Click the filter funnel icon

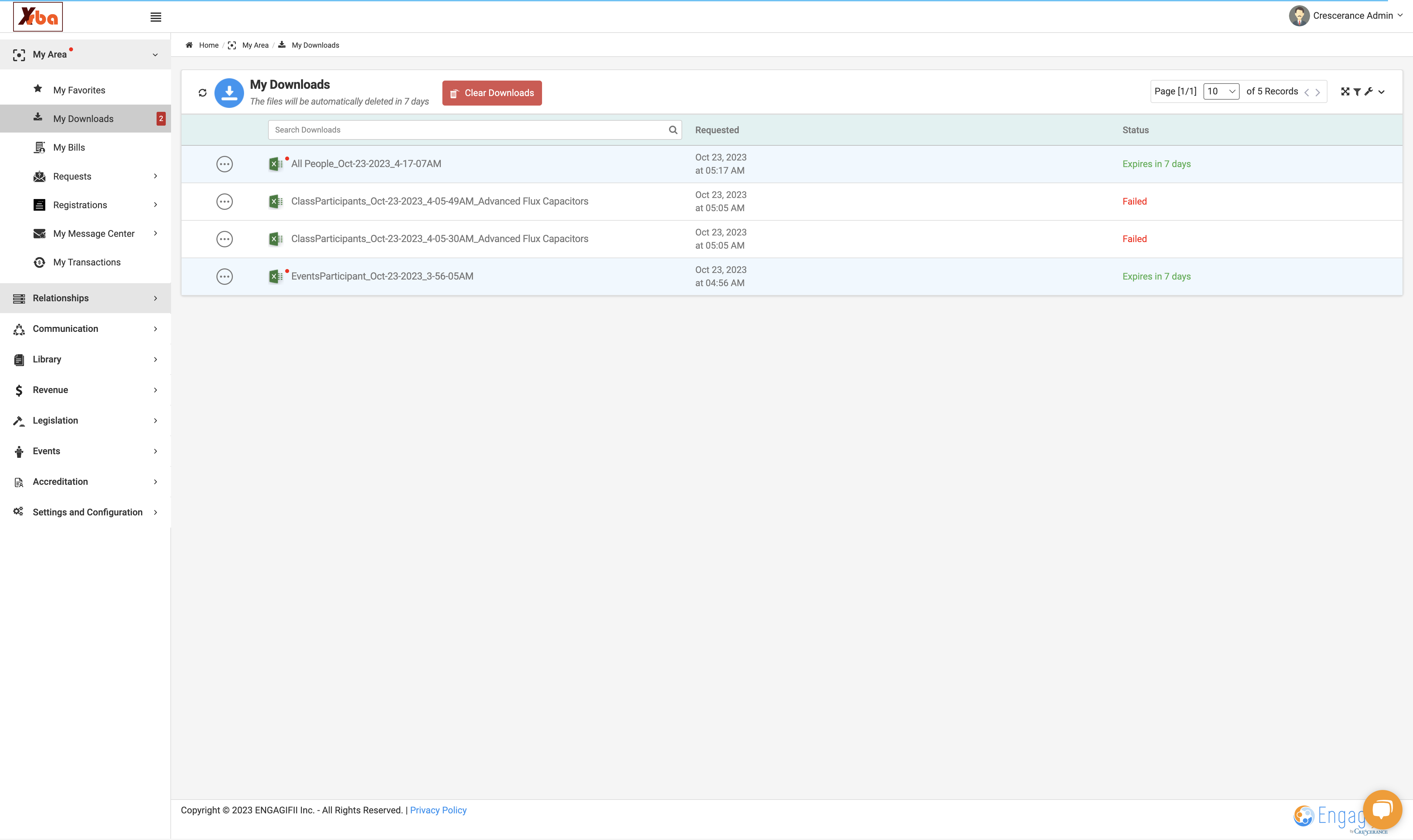coord(1357,92)
